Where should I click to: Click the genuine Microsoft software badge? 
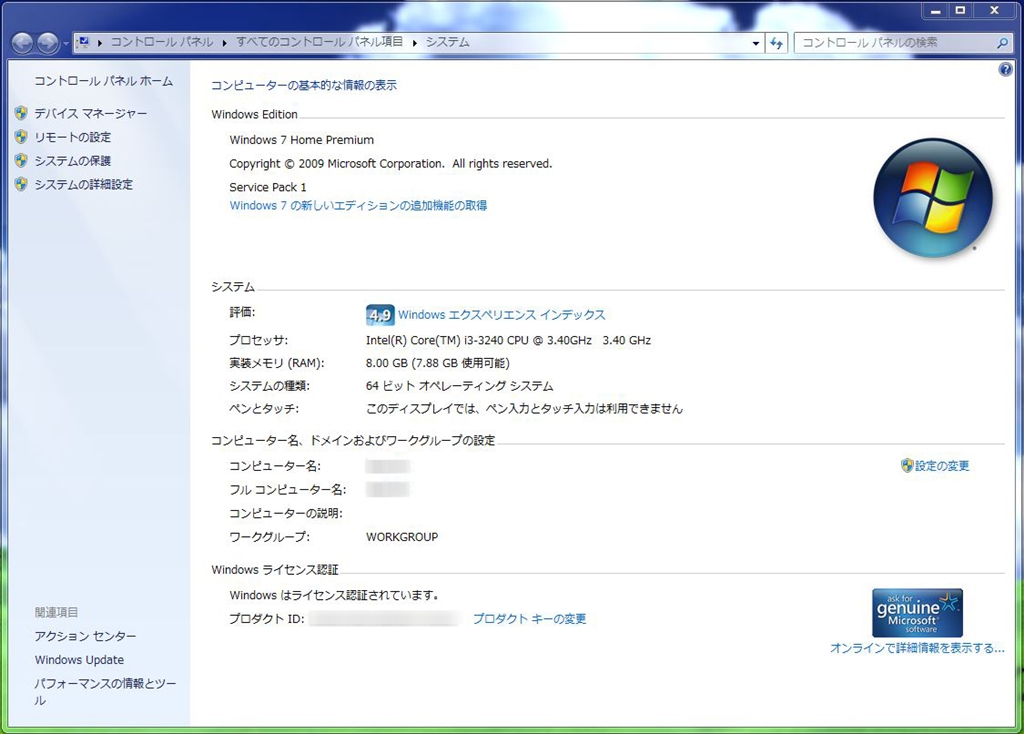tap(917, 613)
